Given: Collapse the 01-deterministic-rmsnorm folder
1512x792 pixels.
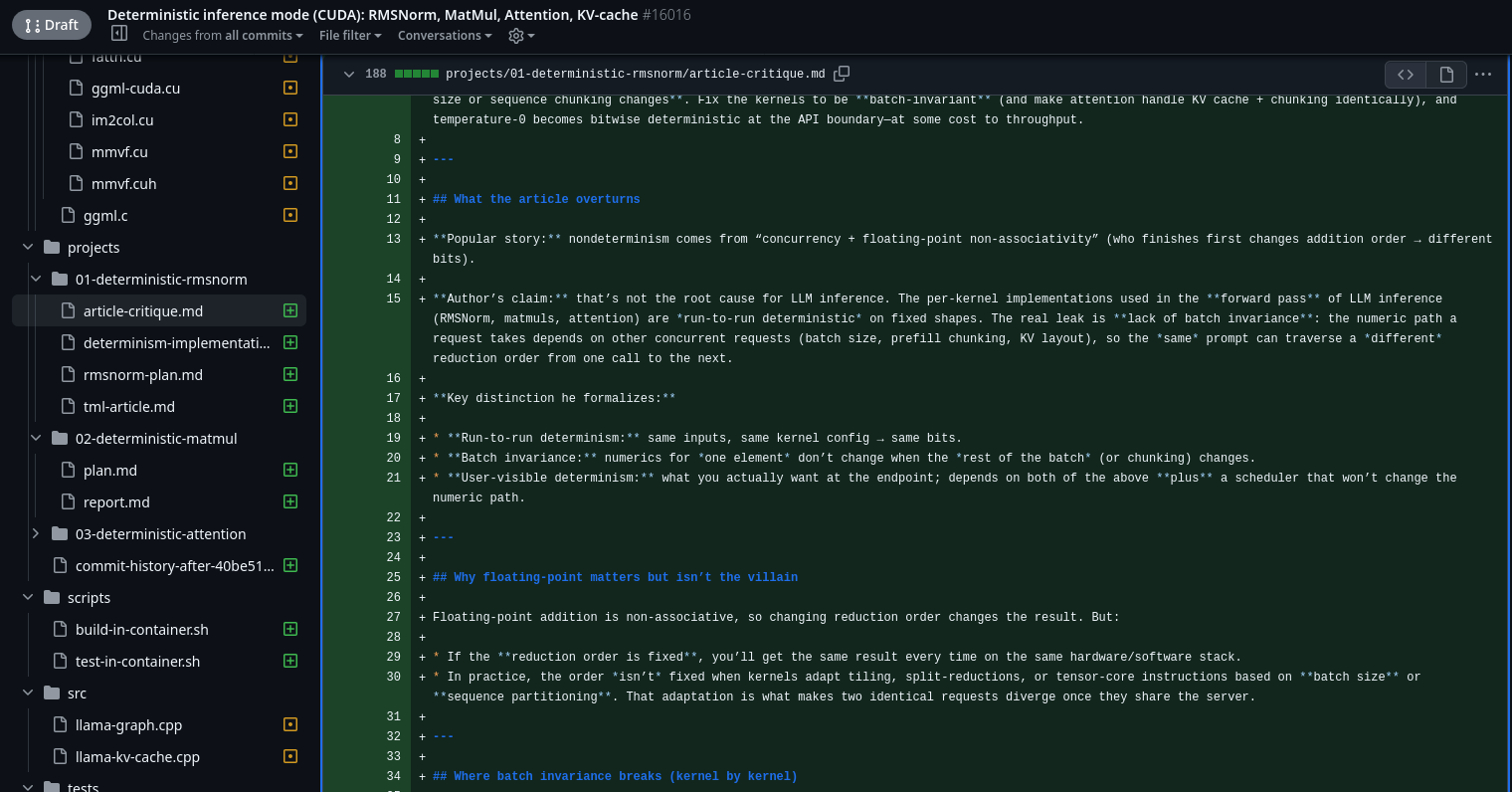Looking at the screenshot, I should [x=36, y=280].
